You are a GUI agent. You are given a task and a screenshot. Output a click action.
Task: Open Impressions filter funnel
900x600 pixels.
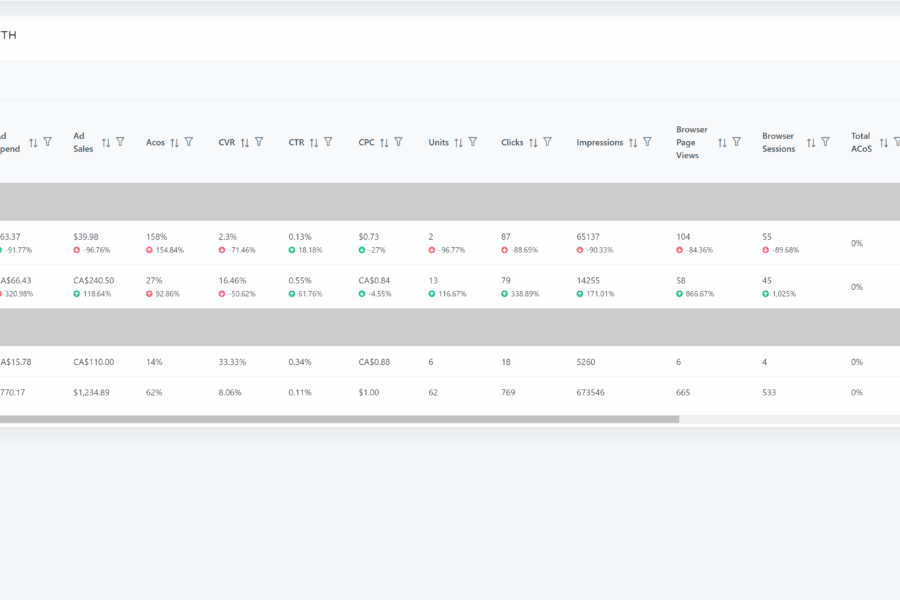pyautogui.click(x=647, y=142)
